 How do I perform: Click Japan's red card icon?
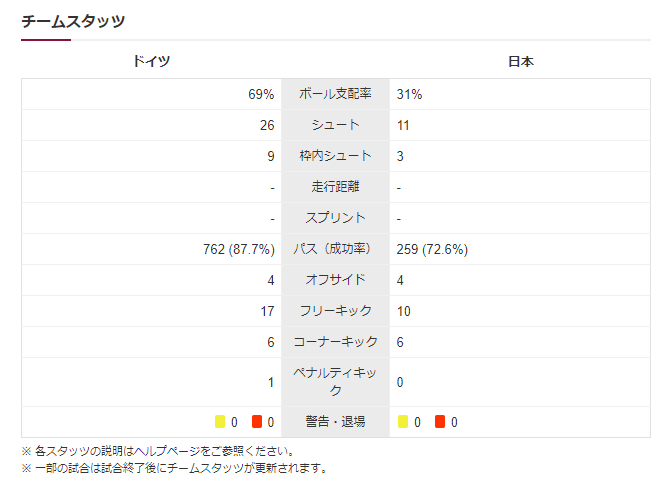point(440,422)
